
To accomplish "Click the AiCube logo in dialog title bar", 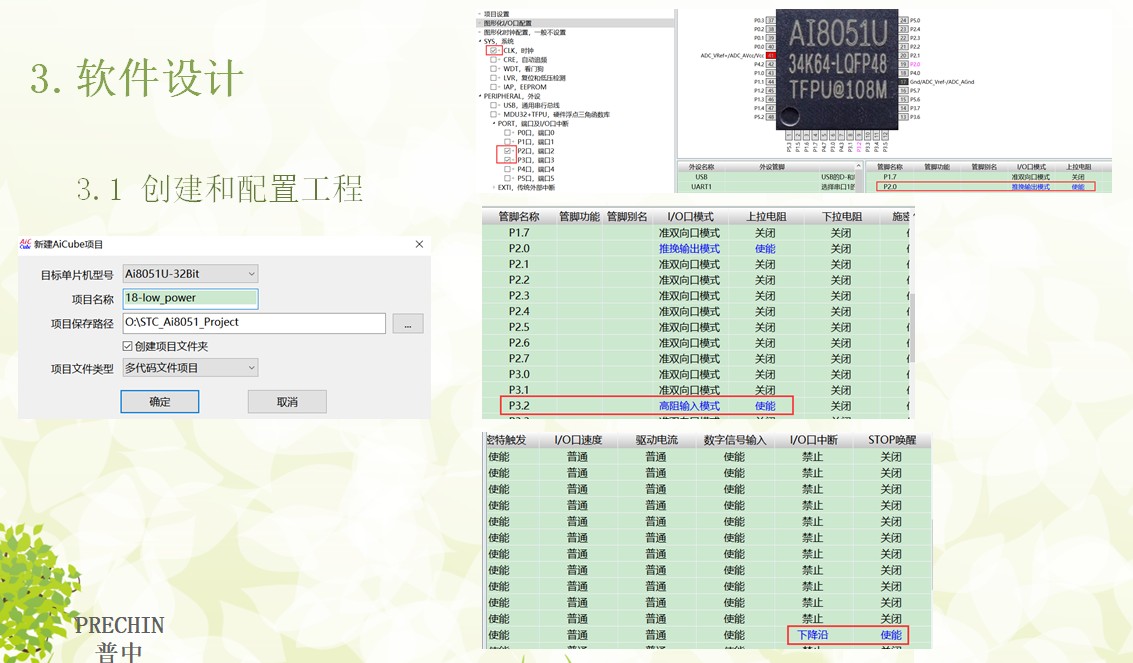I will coord(25,244).
